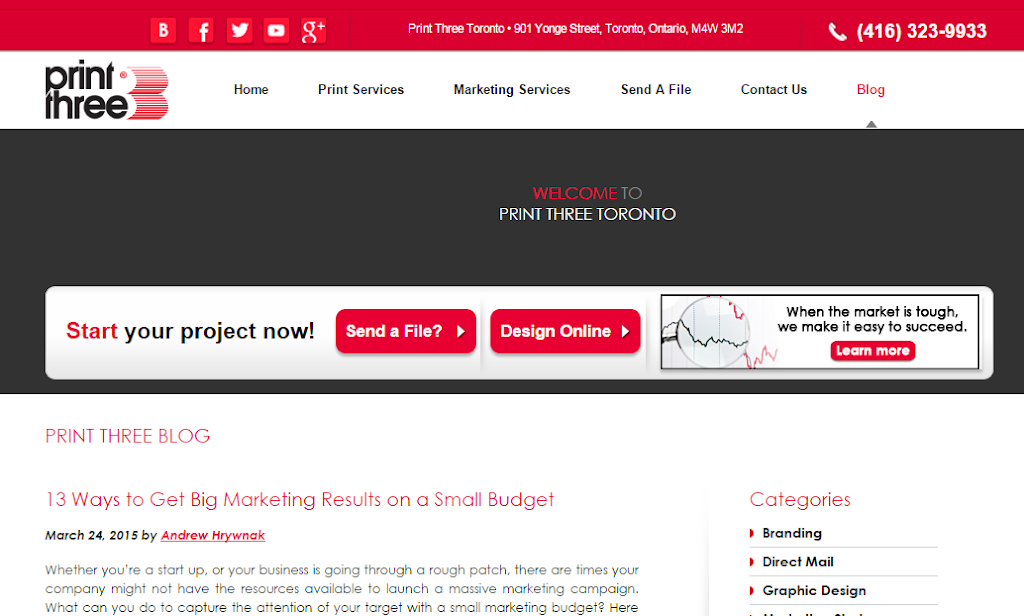Click the phone handset icon
Viewport: 1024px width, 616px height.
[837, 31]
